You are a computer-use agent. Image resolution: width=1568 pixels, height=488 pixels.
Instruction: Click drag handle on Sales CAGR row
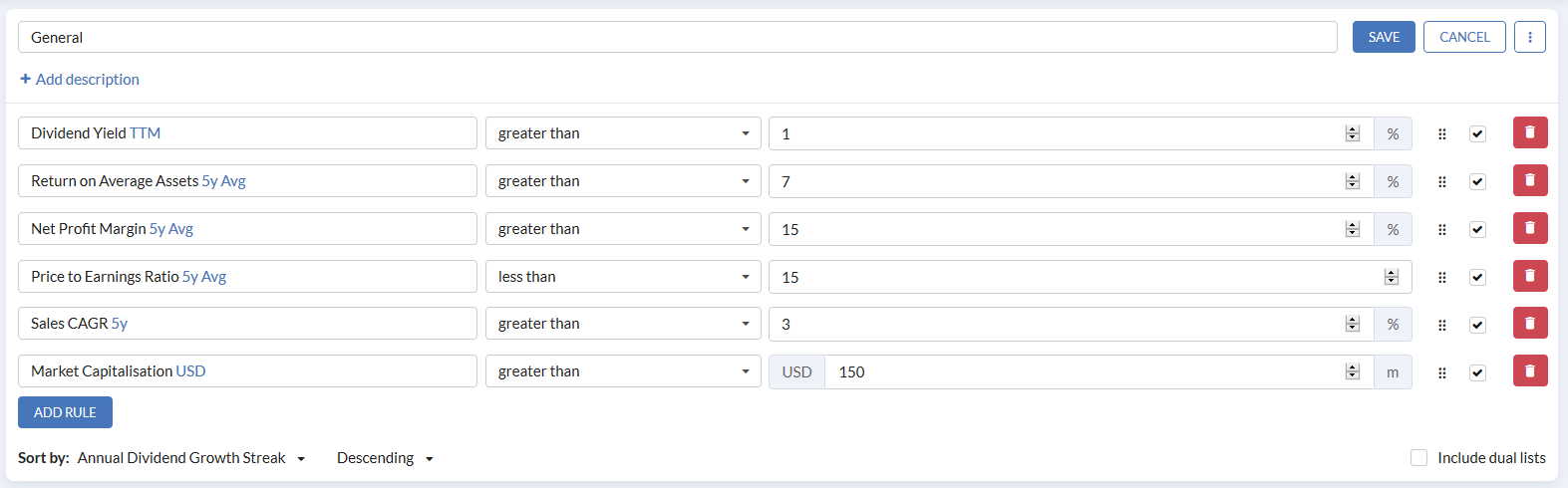click(x=1441, y=325)
